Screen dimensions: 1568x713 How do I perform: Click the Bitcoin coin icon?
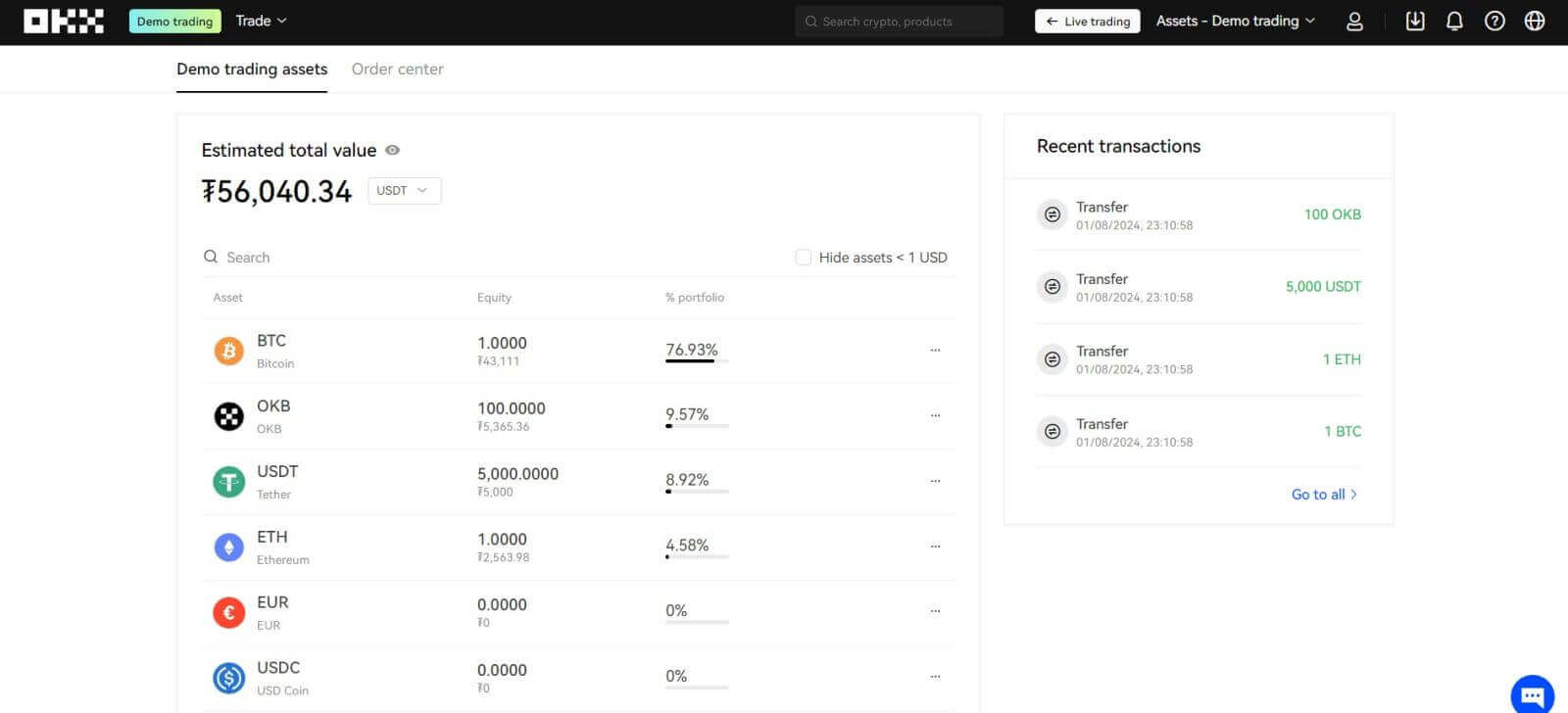pyautogui.click(x=229, y=351)
